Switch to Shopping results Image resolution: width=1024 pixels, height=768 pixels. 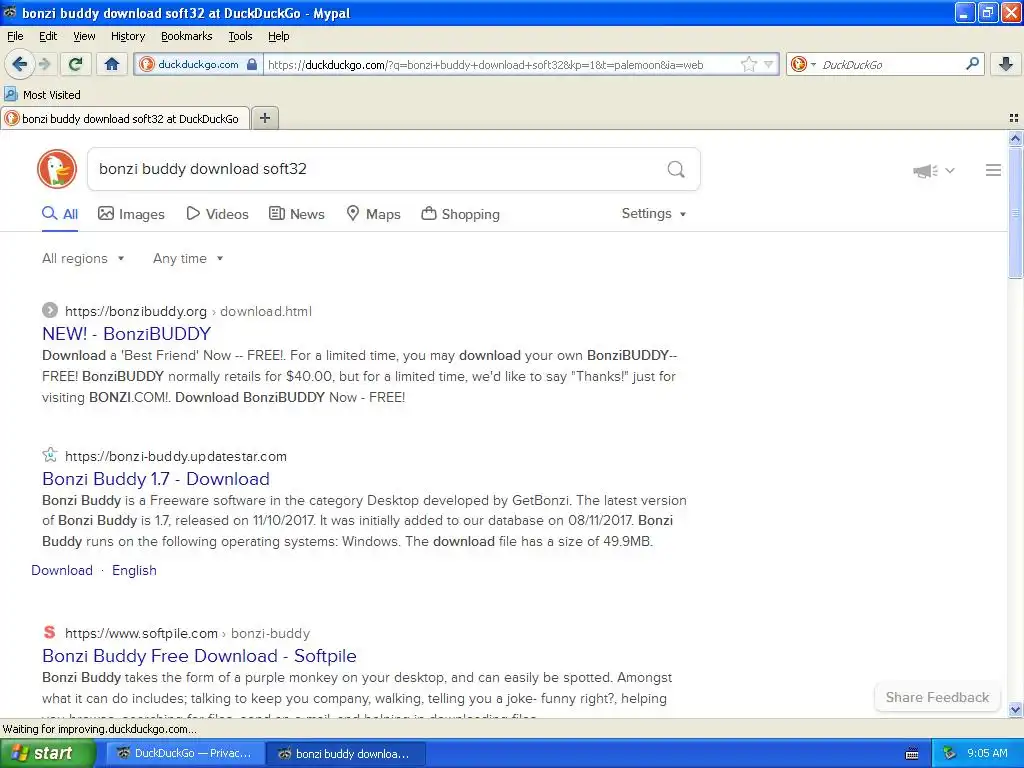(x=460, y=214)
